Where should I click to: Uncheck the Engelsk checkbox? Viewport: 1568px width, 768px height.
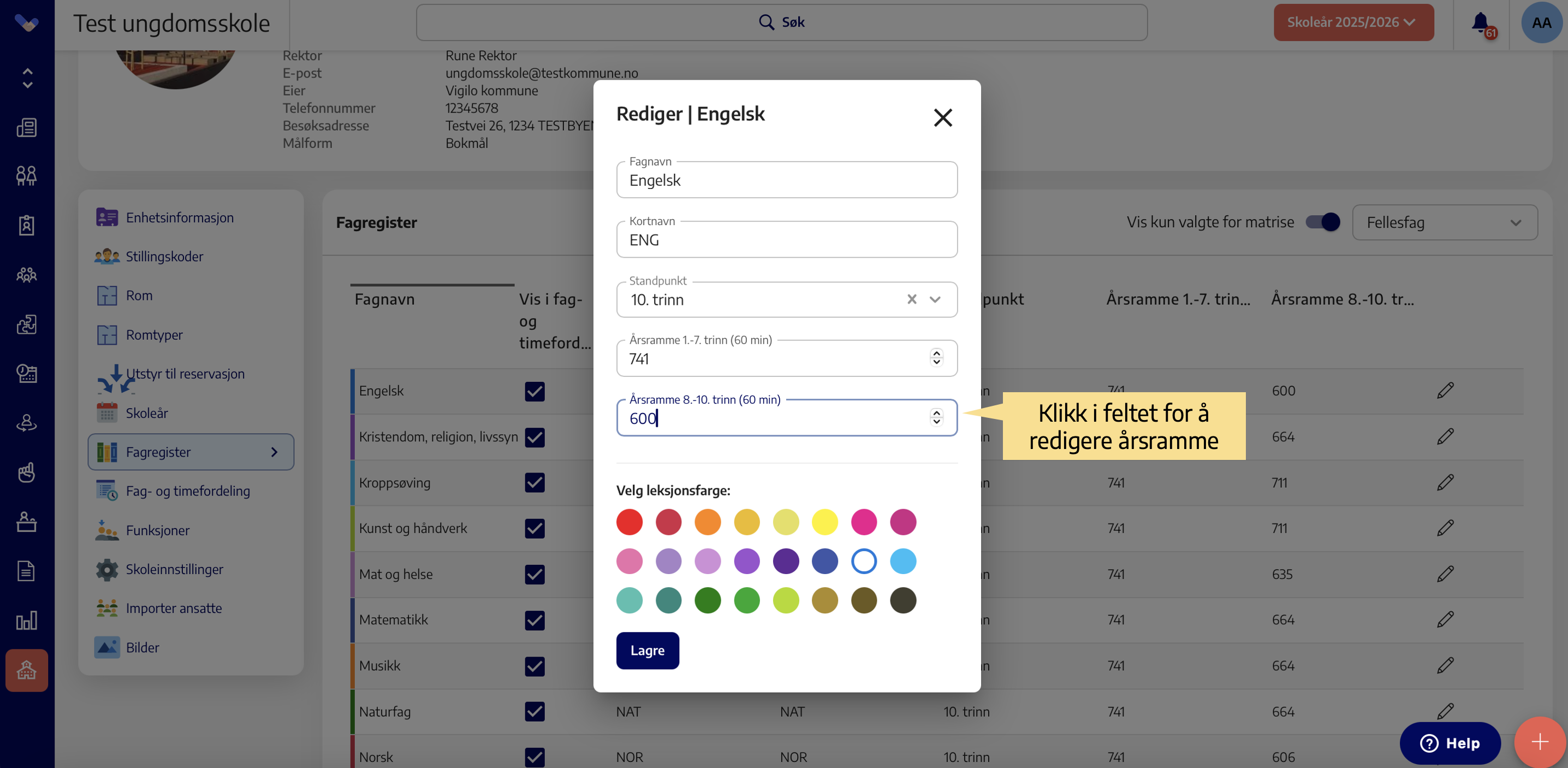click(534, 391)
